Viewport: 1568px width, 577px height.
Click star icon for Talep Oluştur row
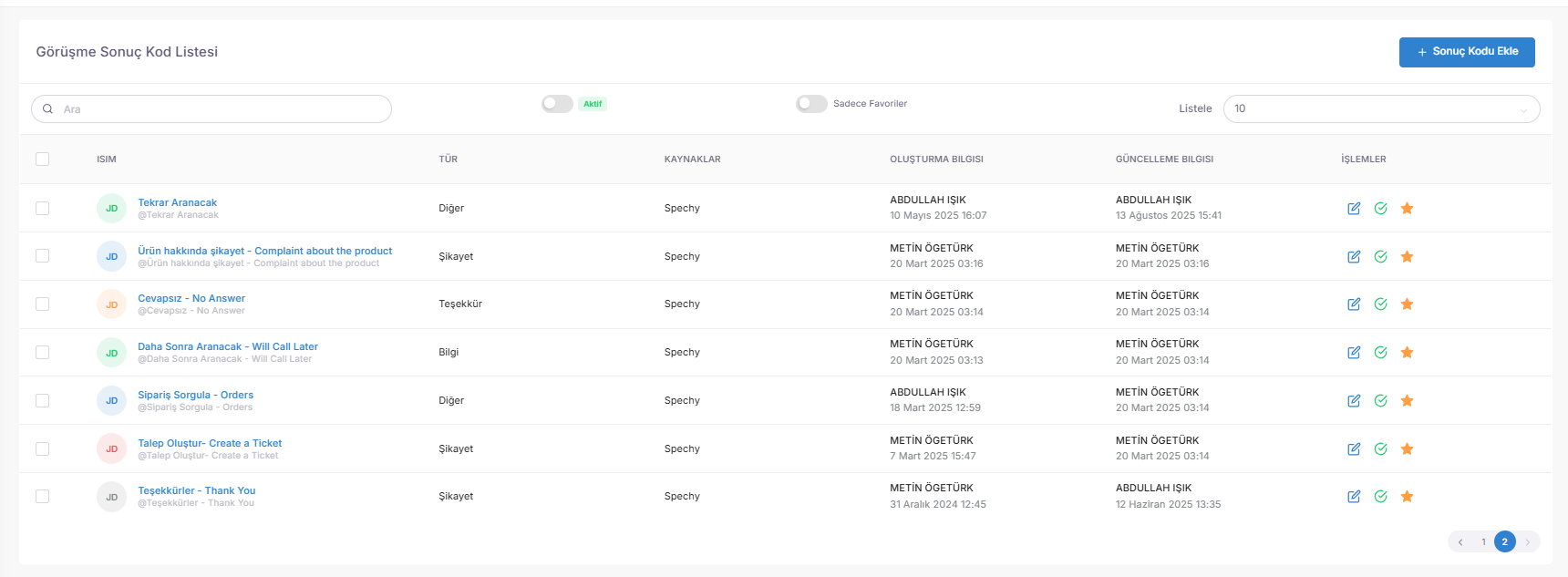click(1407, 449)
